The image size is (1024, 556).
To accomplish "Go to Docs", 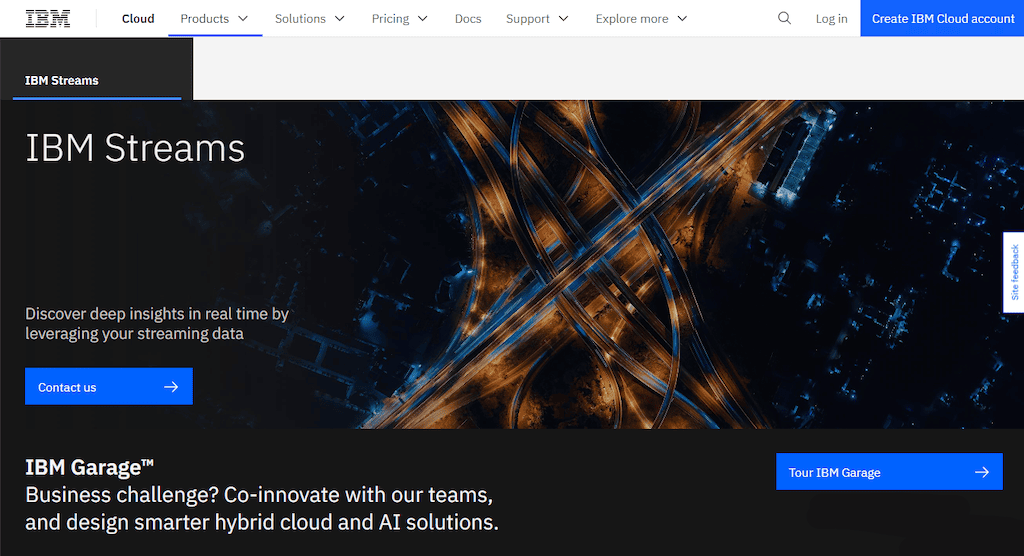I will [x=468, y=19].
